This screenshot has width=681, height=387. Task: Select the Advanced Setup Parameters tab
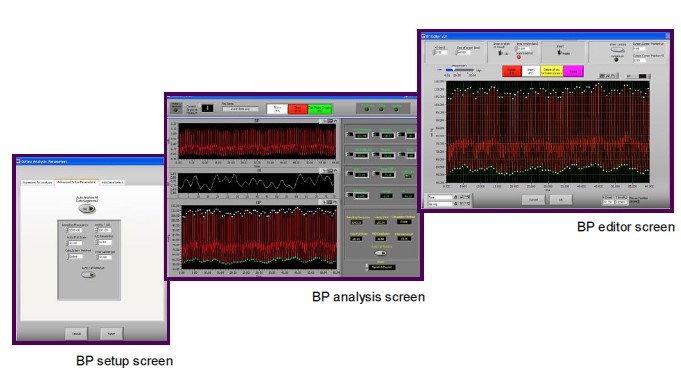point(76,182)
